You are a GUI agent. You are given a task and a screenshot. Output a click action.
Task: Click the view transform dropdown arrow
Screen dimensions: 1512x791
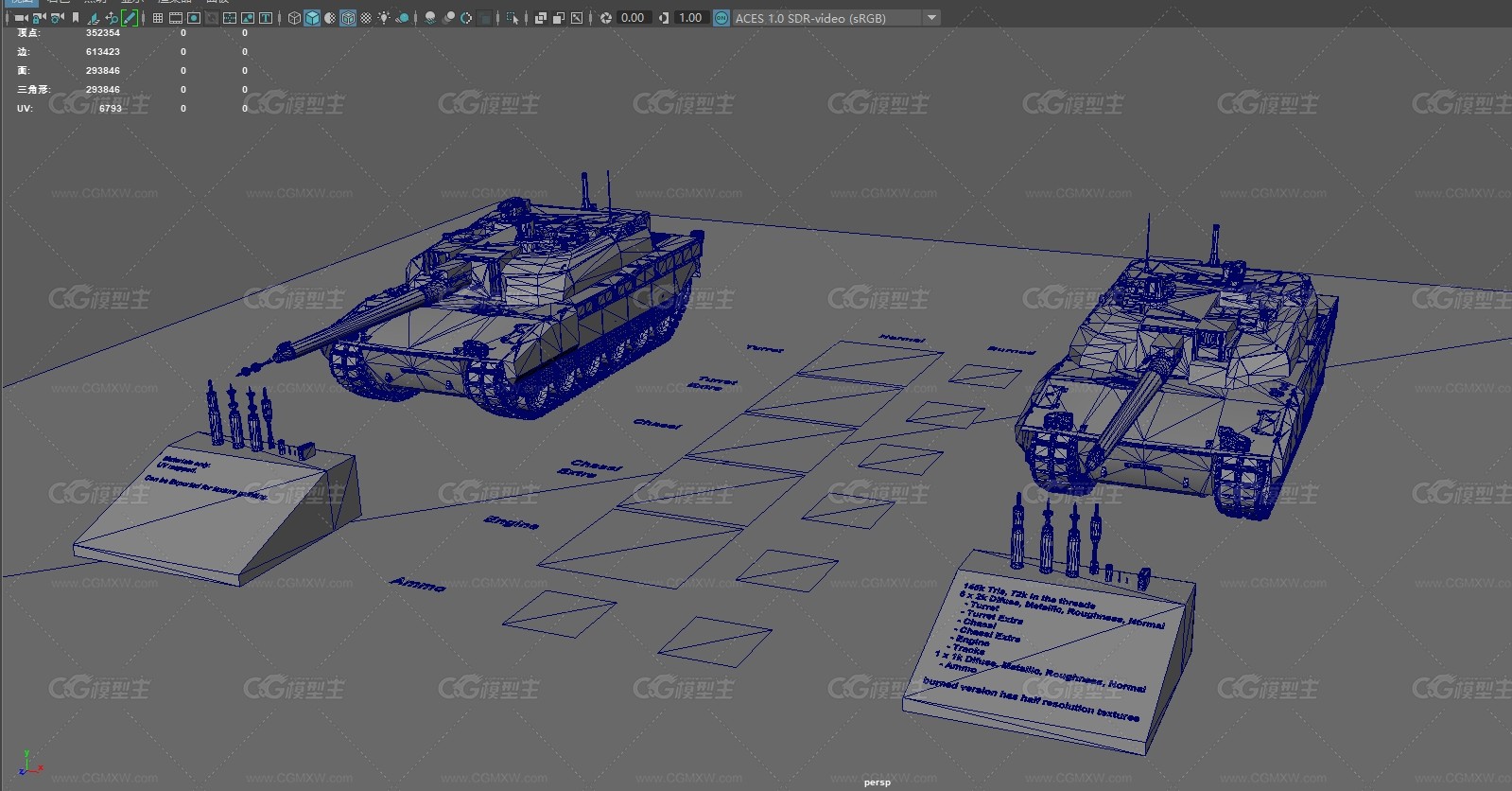[931, 18]
